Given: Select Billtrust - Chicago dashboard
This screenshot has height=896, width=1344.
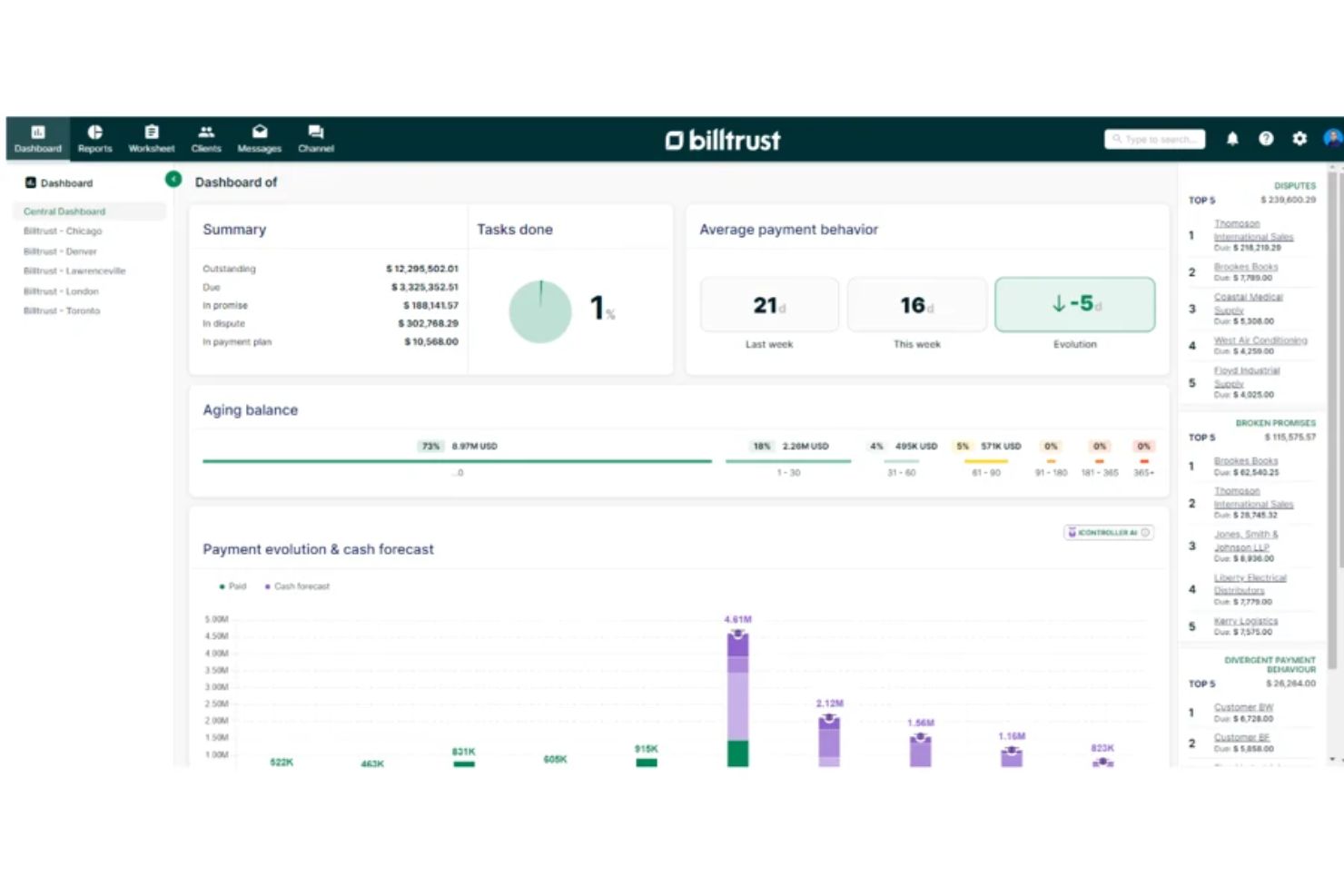Looking at the screenshot, I should (x=63, y=231).
